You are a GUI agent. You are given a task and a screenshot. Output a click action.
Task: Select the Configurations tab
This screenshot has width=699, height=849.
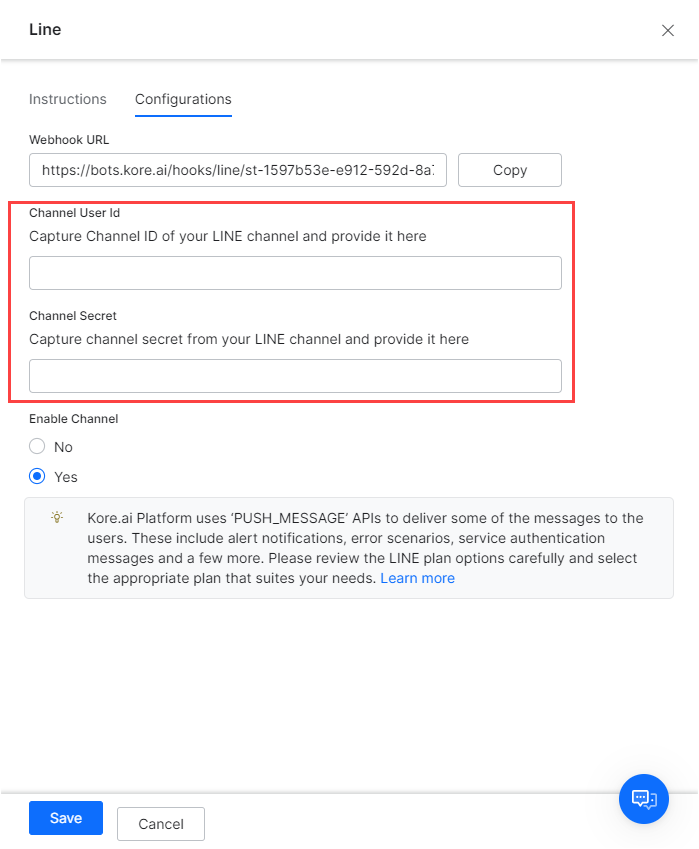click(x=183, y=99)
